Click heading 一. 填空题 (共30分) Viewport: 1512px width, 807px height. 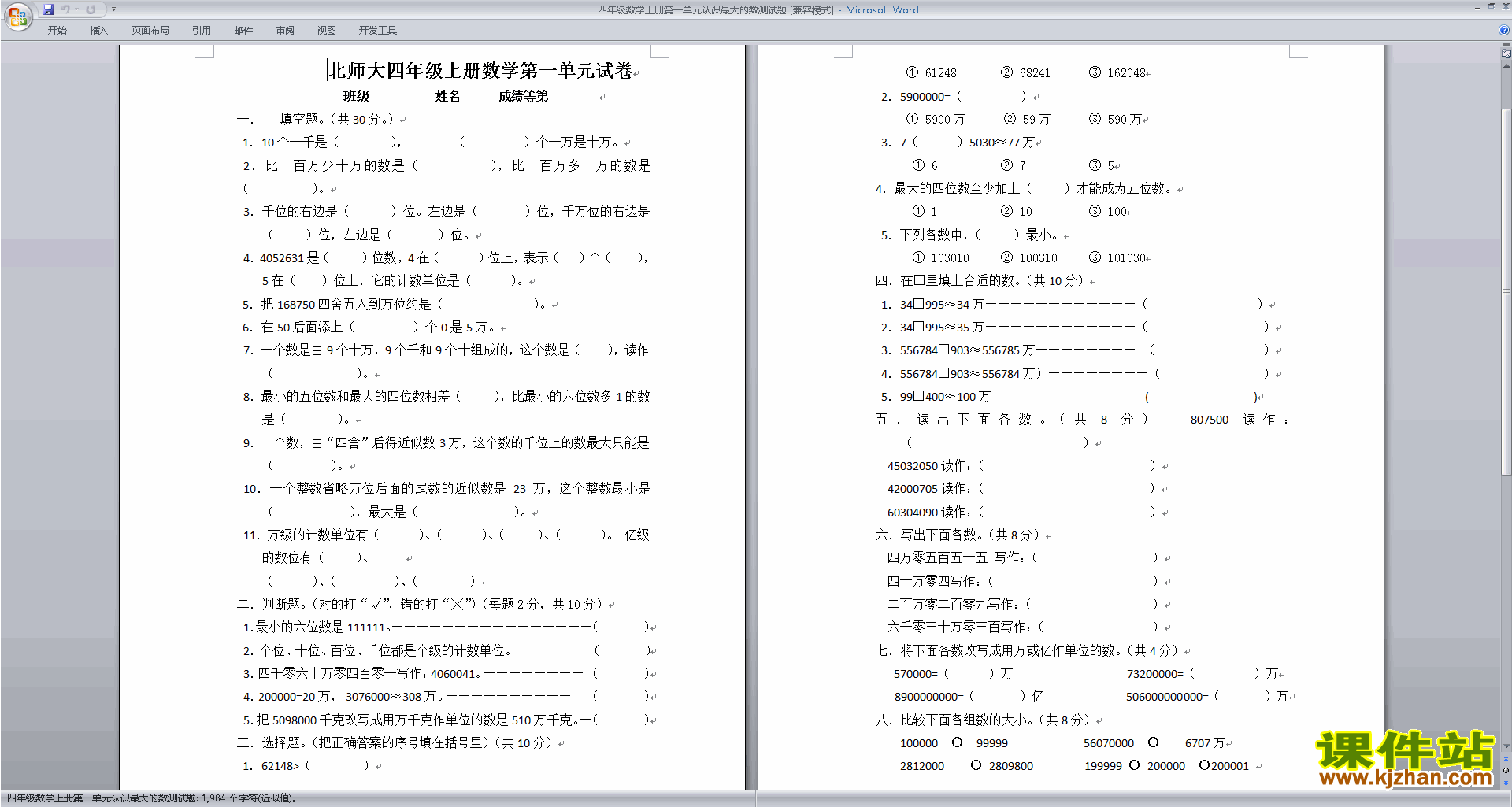click(315, 119)
